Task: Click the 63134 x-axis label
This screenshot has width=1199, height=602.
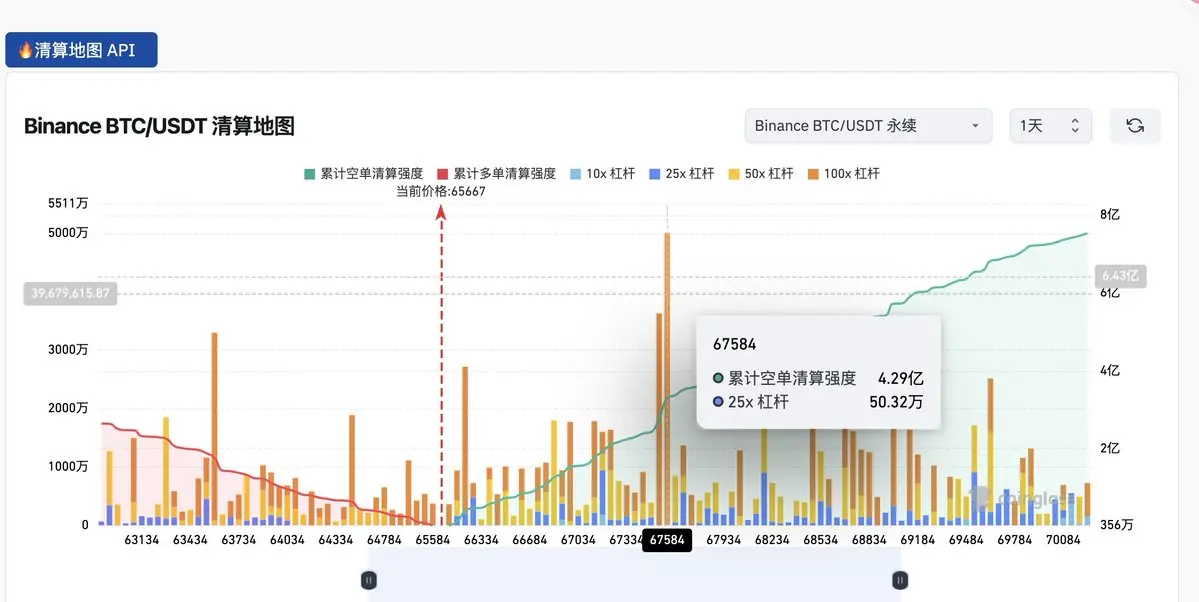Action: (142, 540)
